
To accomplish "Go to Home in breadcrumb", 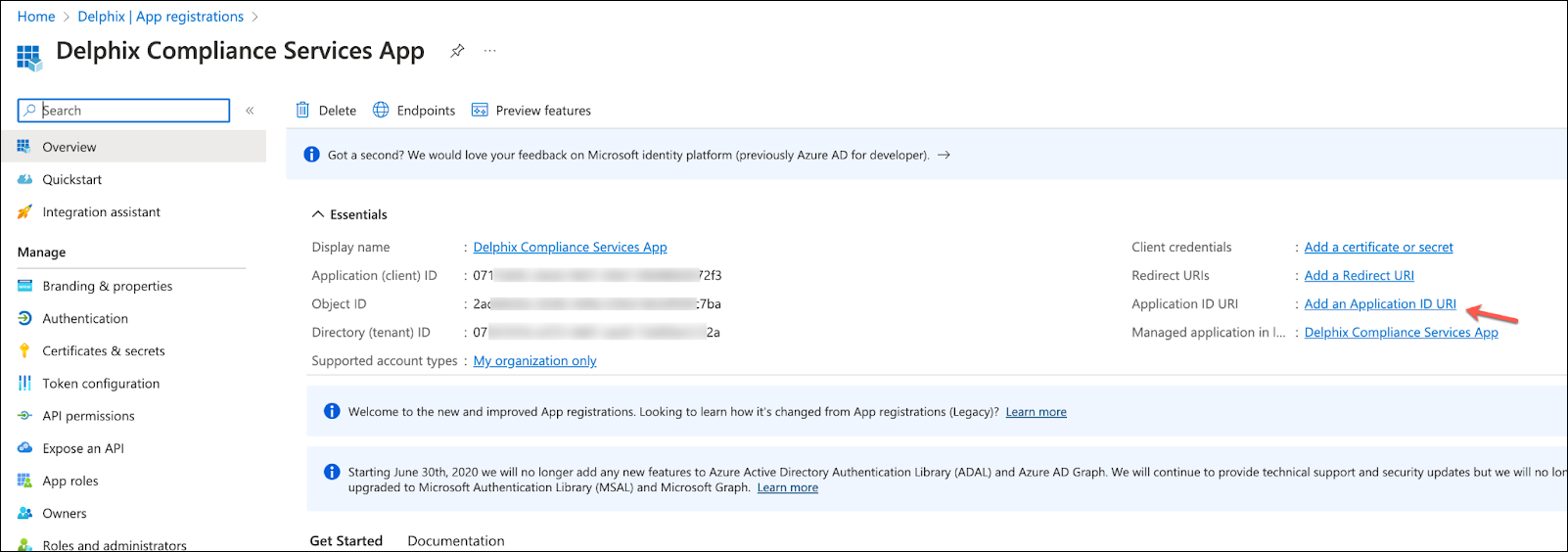I will [36, 17].
